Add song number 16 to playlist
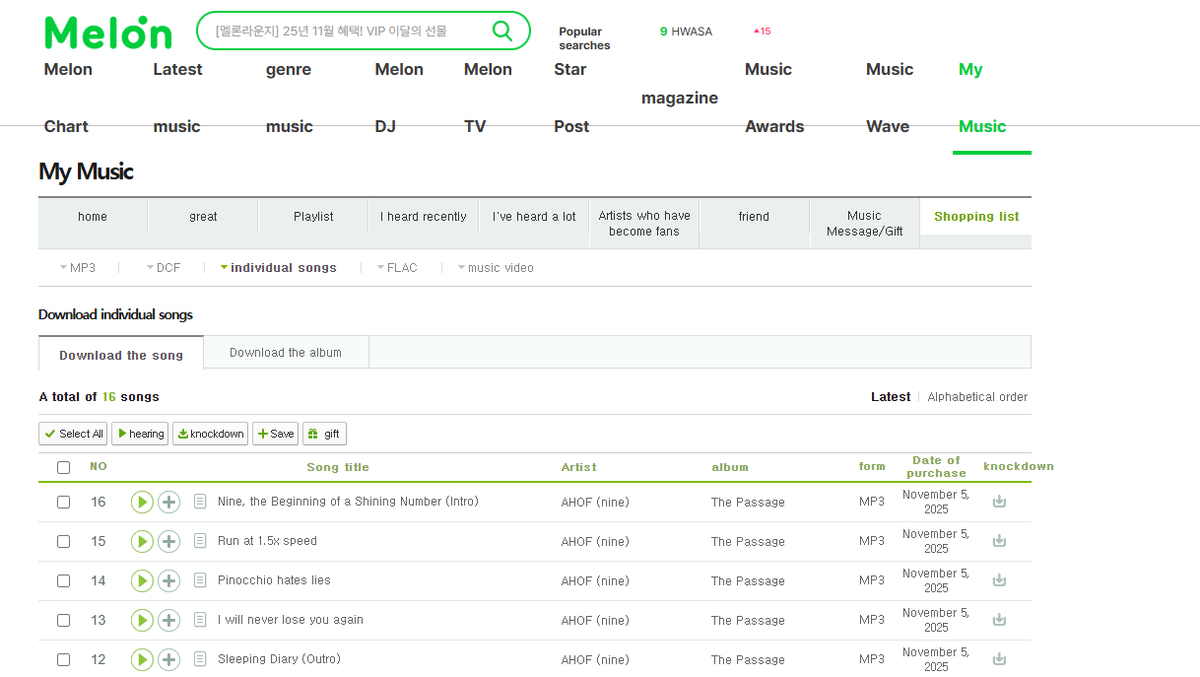Screen dimensions: 1200x677 click(169, 502)
